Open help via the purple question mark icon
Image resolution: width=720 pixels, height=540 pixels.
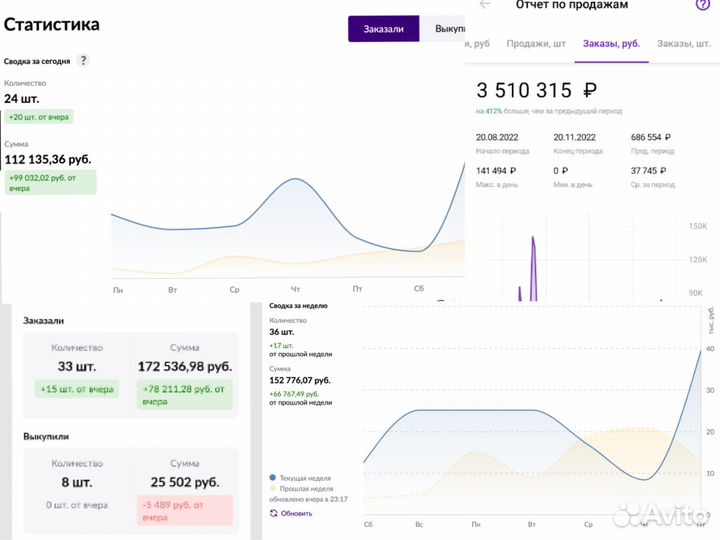point(701,5)
